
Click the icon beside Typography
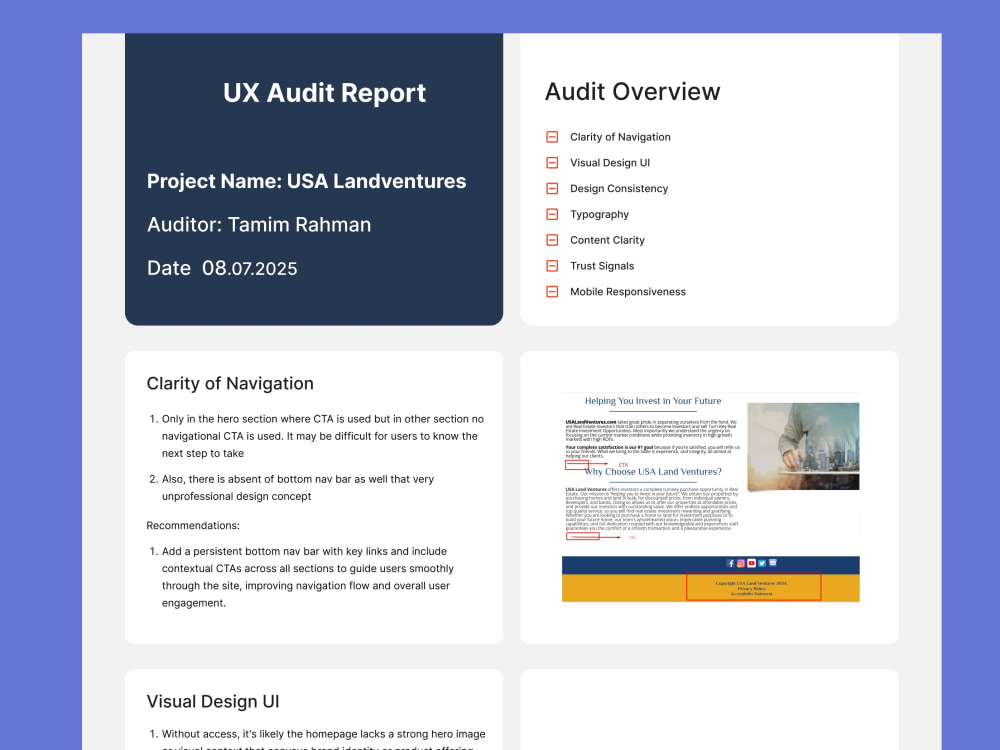[x=552, y=214]
